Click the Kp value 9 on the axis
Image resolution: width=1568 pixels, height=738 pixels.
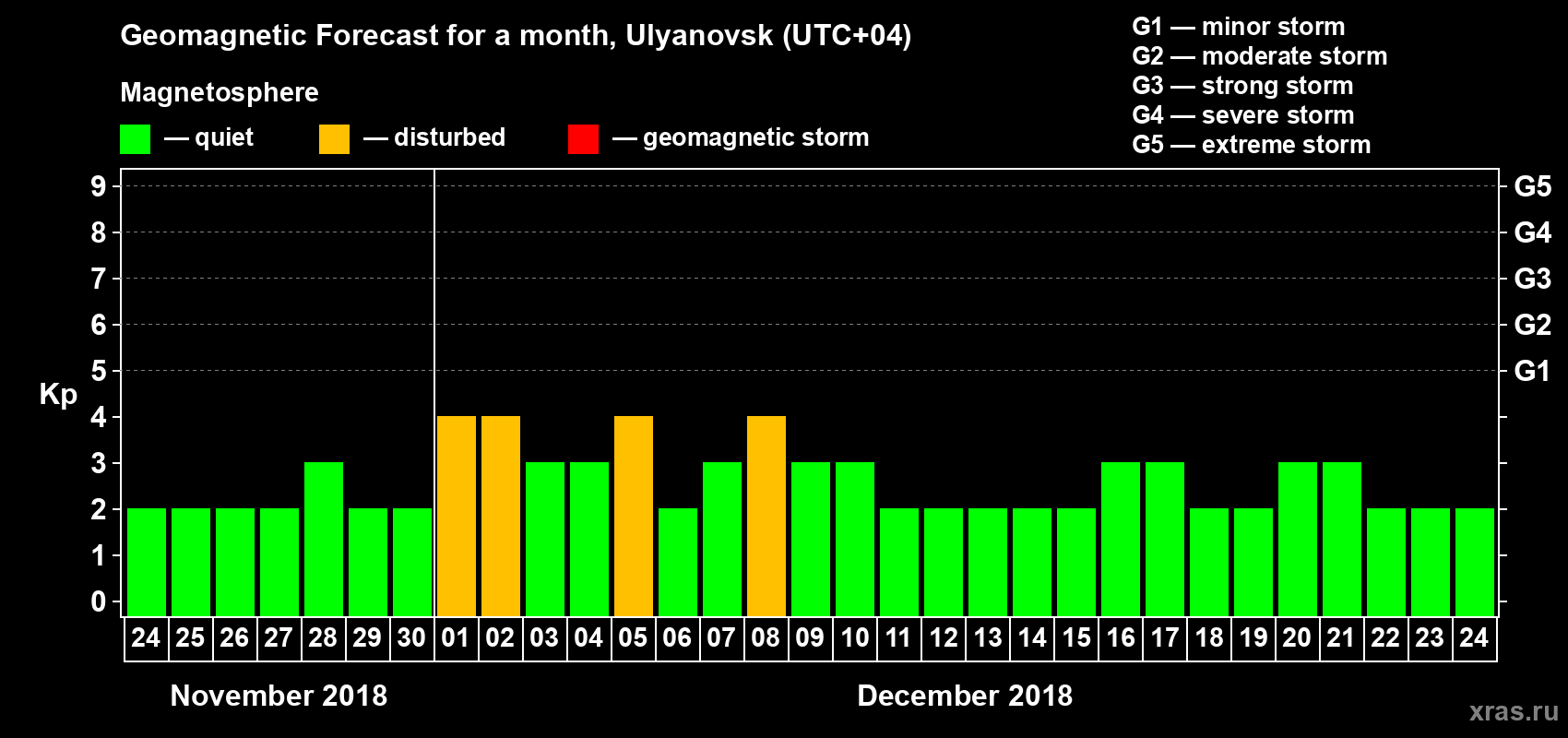tap(99, 186)
